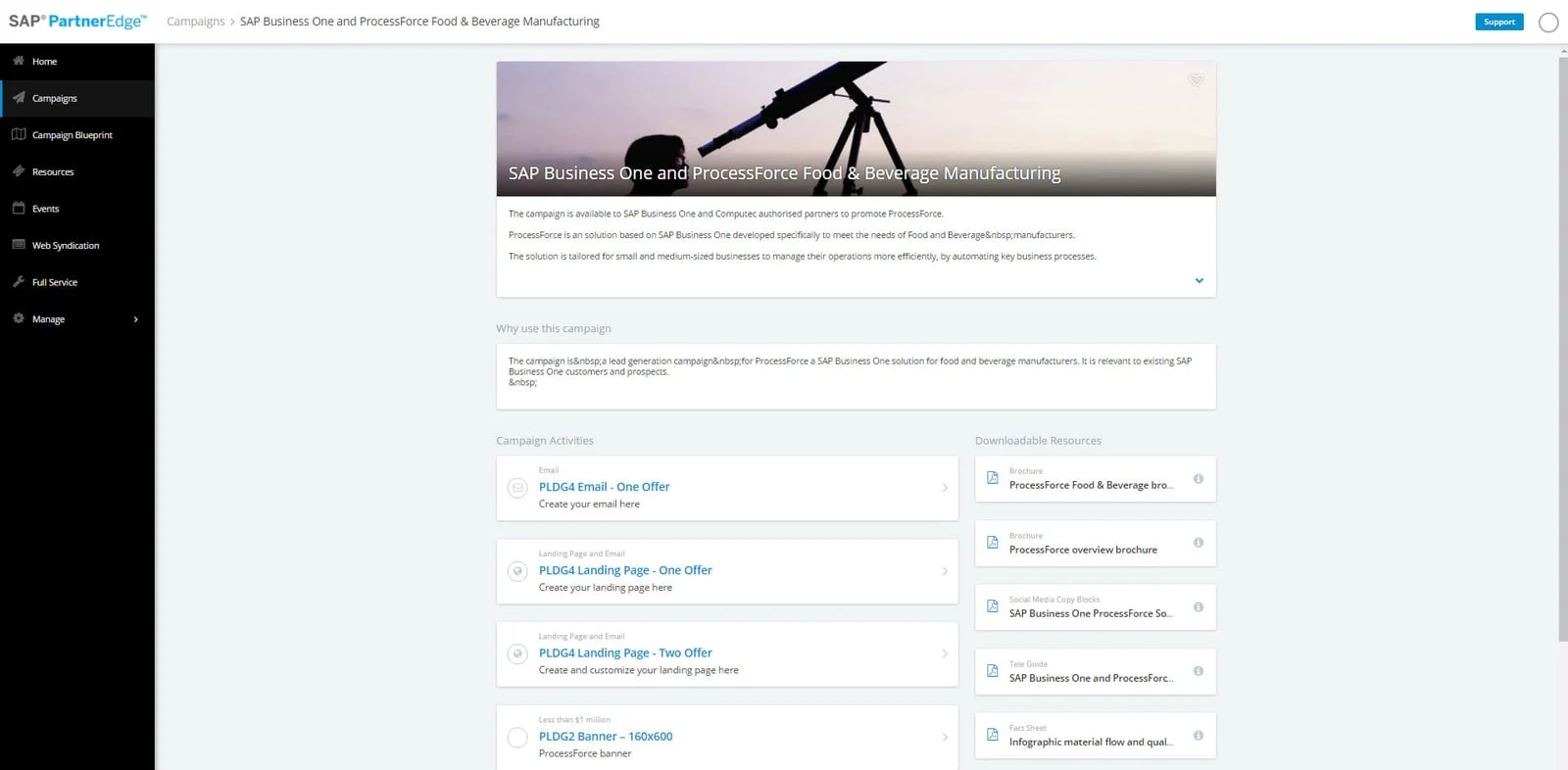The image size is (1568, 770).
Task: Click the user profile circle icon
Action: 1548,23
